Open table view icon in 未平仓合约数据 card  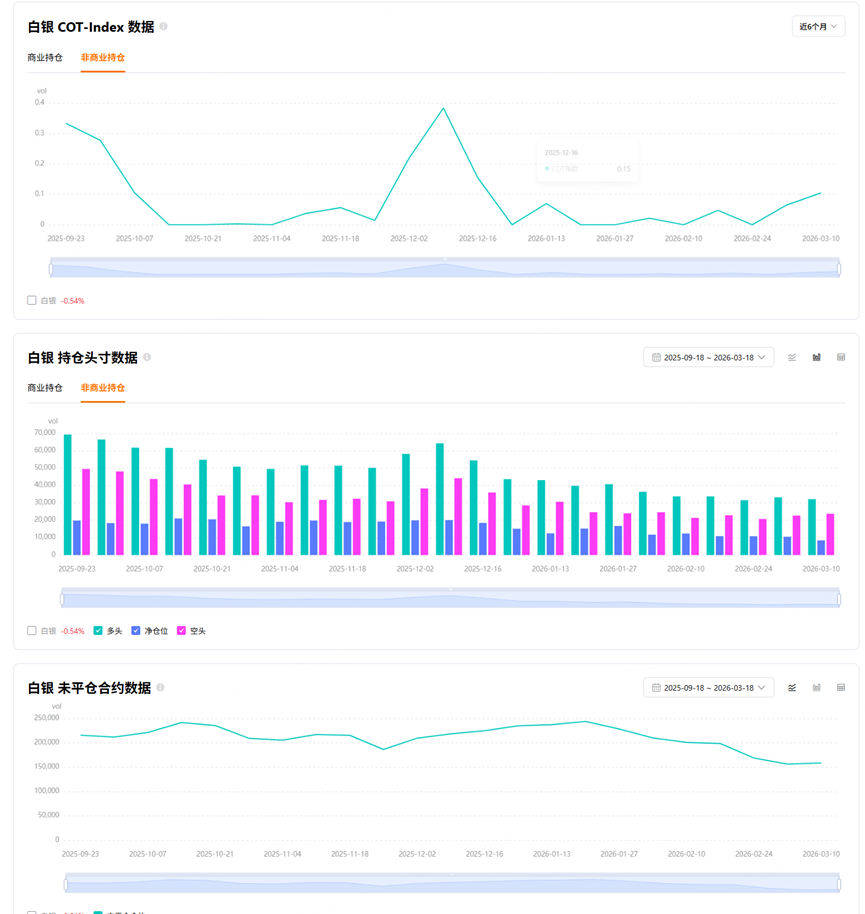point(841,688)
